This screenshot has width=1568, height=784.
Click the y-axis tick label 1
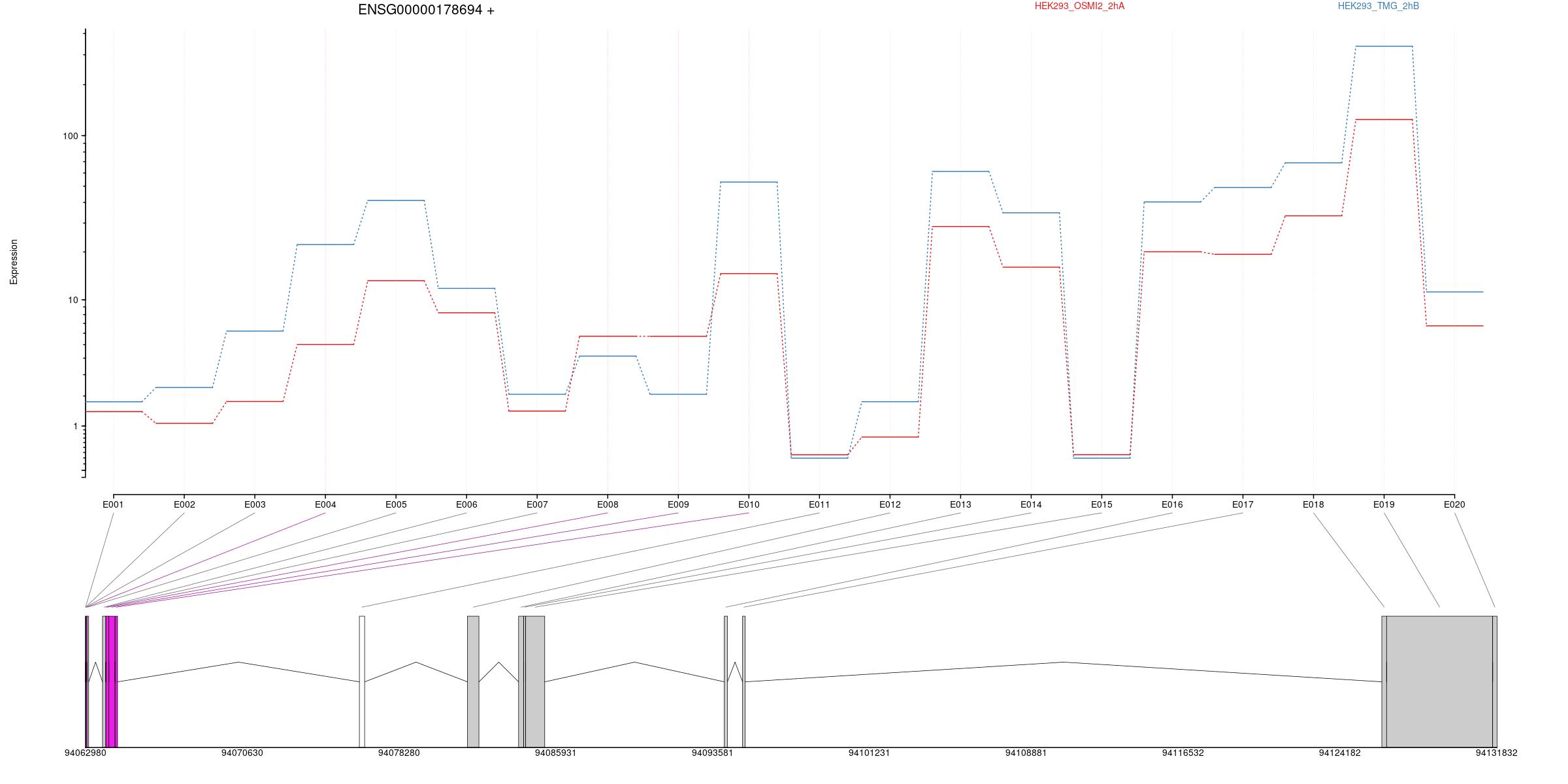tap(75, 426)
